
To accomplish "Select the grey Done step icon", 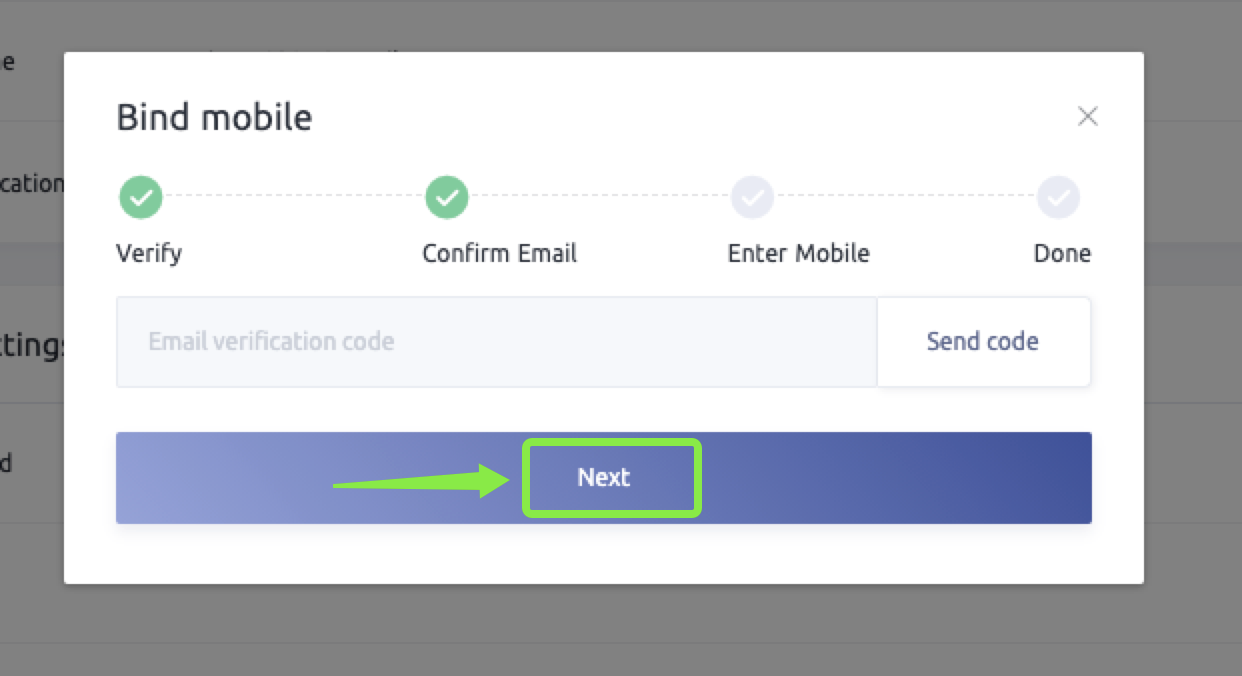I will 1058,197.
